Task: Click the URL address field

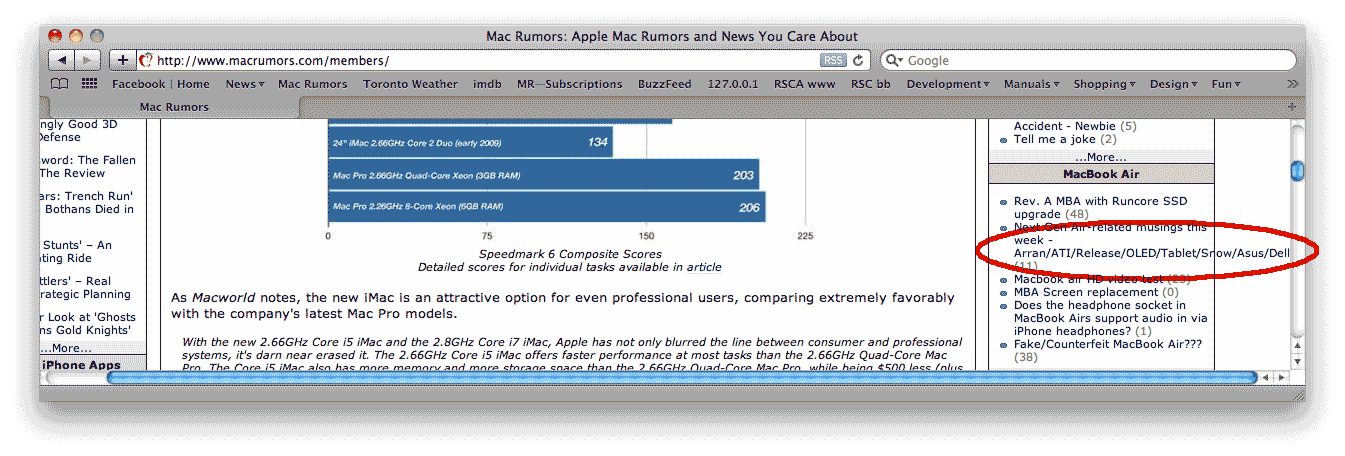Action: coord(485,61)
